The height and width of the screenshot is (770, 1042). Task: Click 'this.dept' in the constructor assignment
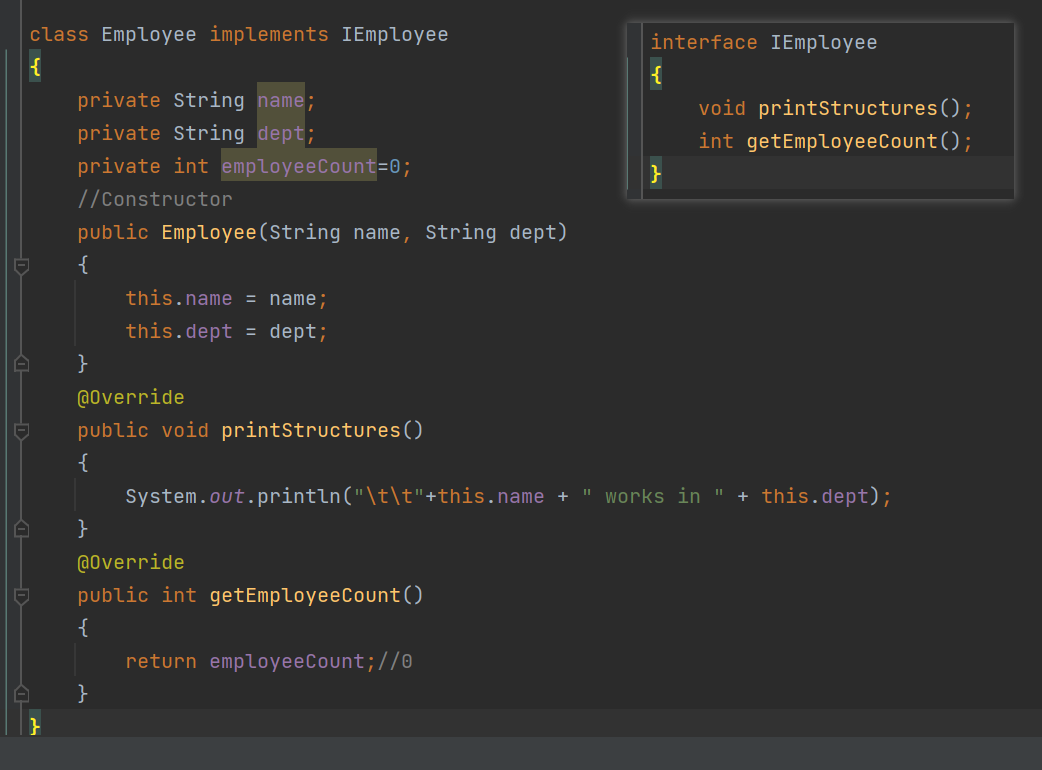179,332
